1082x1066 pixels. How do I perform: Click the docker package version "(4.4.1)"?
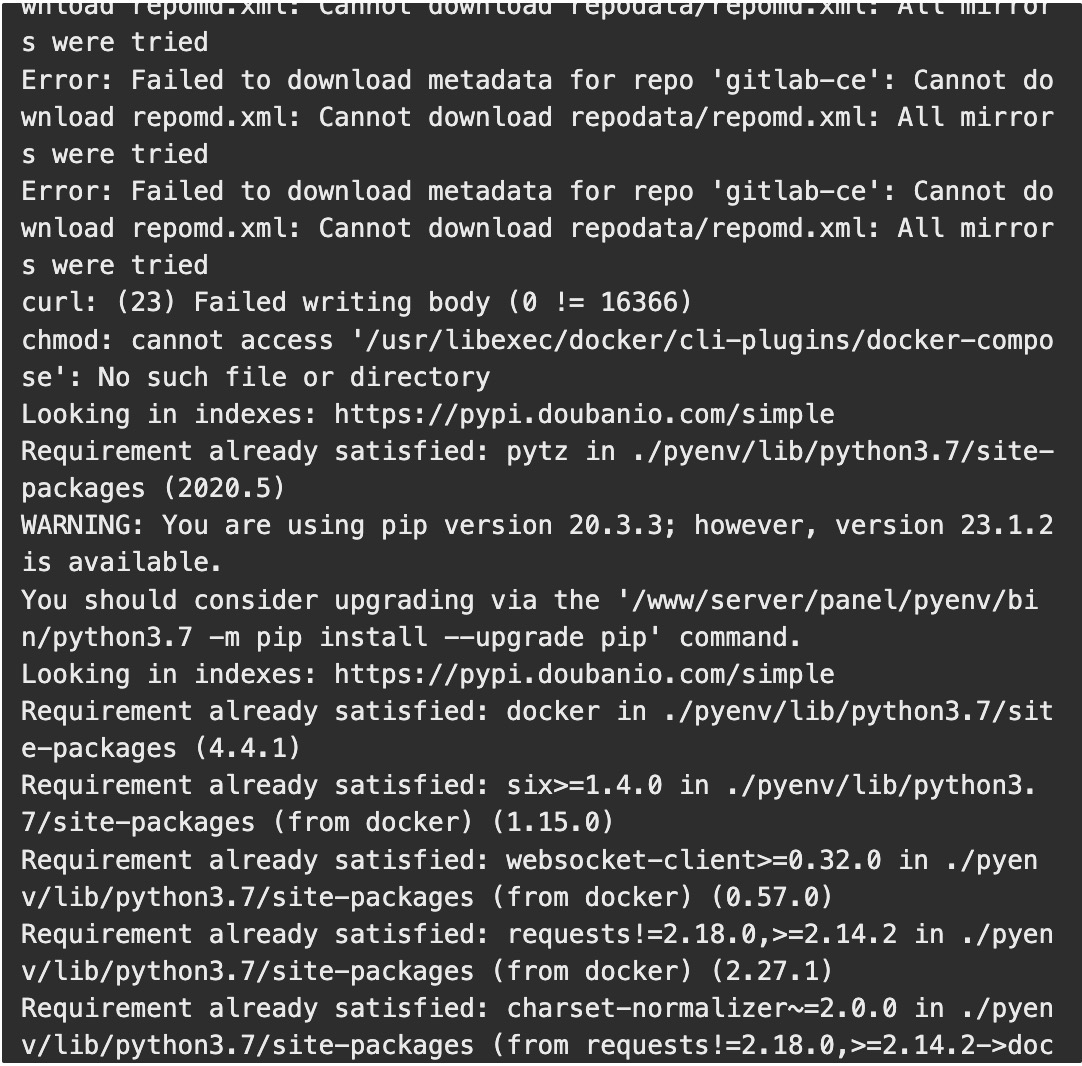pos(239,748)
